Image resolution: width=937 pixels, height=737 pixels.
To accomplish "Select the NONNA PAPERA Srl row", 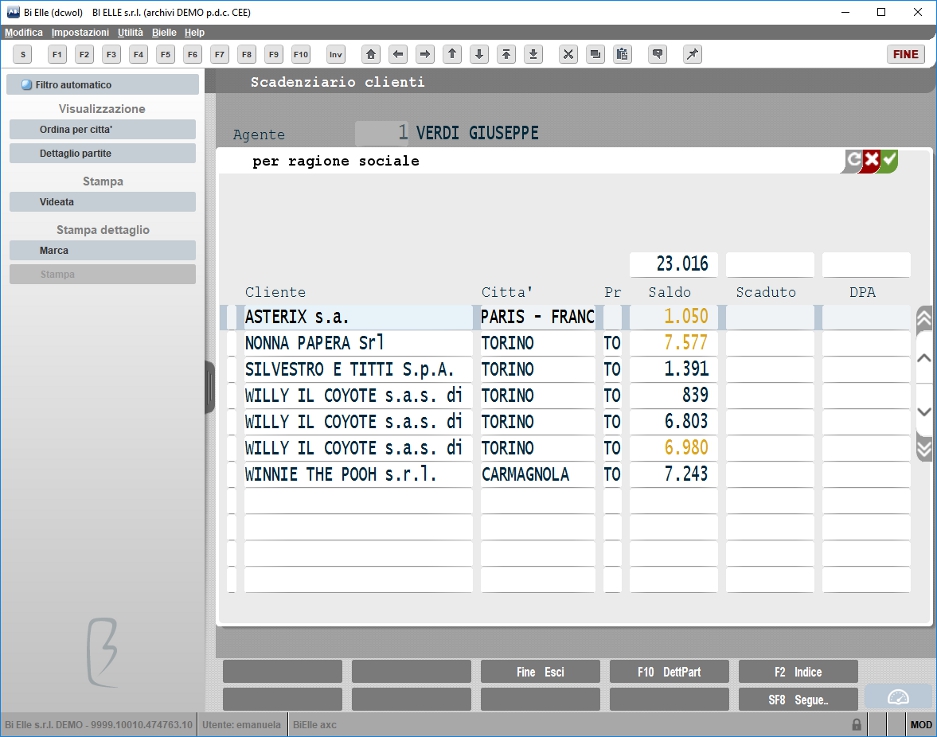I will (569, 343).
